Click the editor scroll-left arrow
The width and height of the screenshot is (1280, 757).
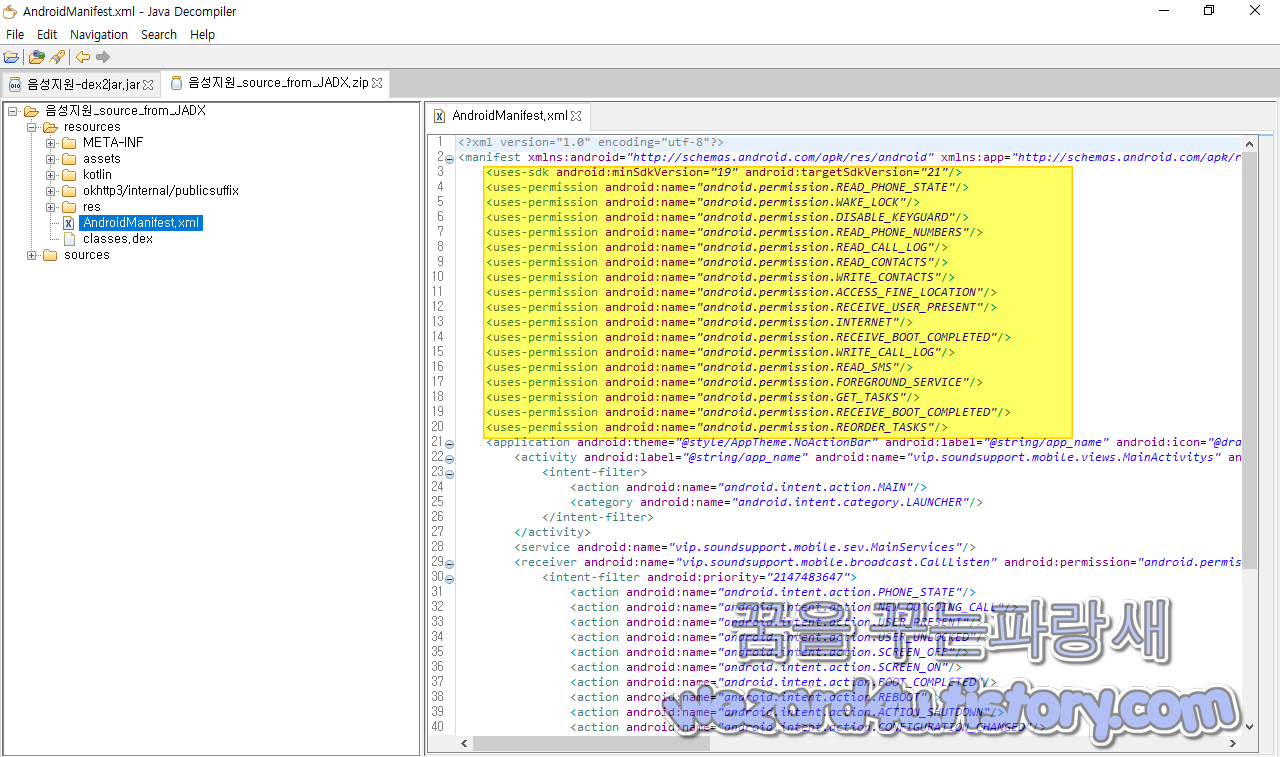coord(463,744)
